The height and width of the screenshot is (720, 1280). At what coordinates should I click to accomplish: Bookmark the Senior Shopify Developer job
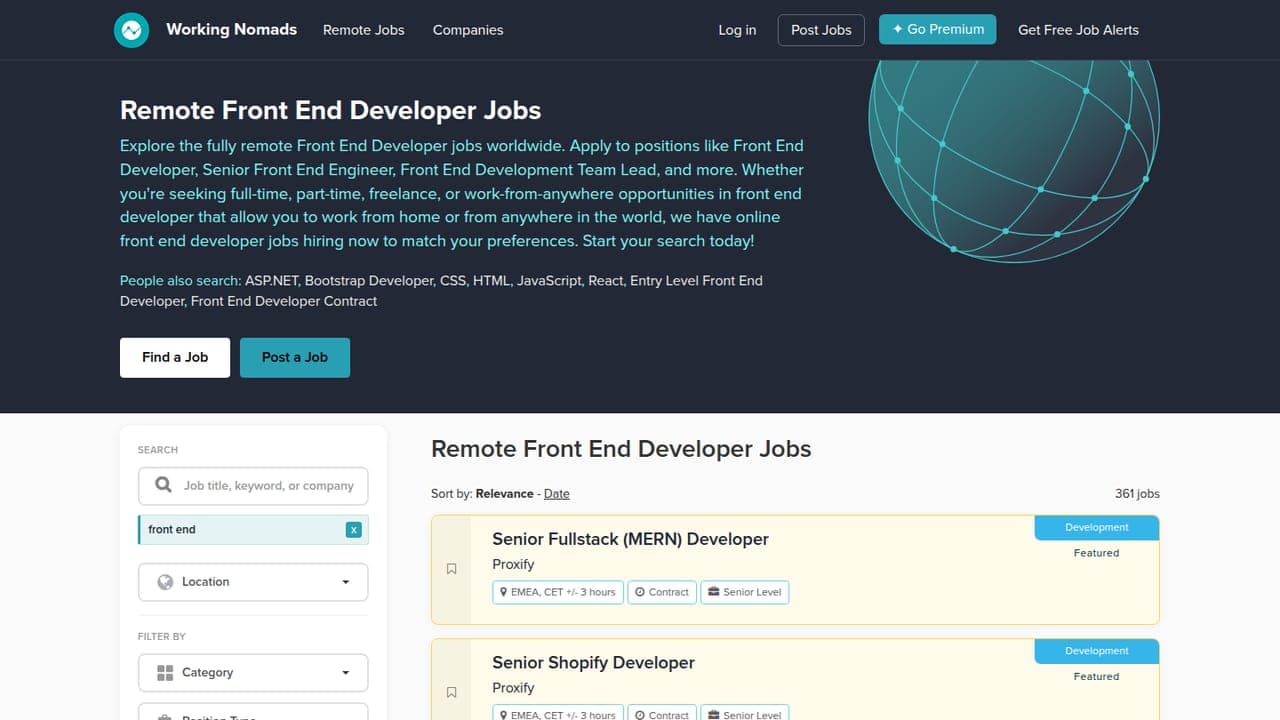click(451, 692)
